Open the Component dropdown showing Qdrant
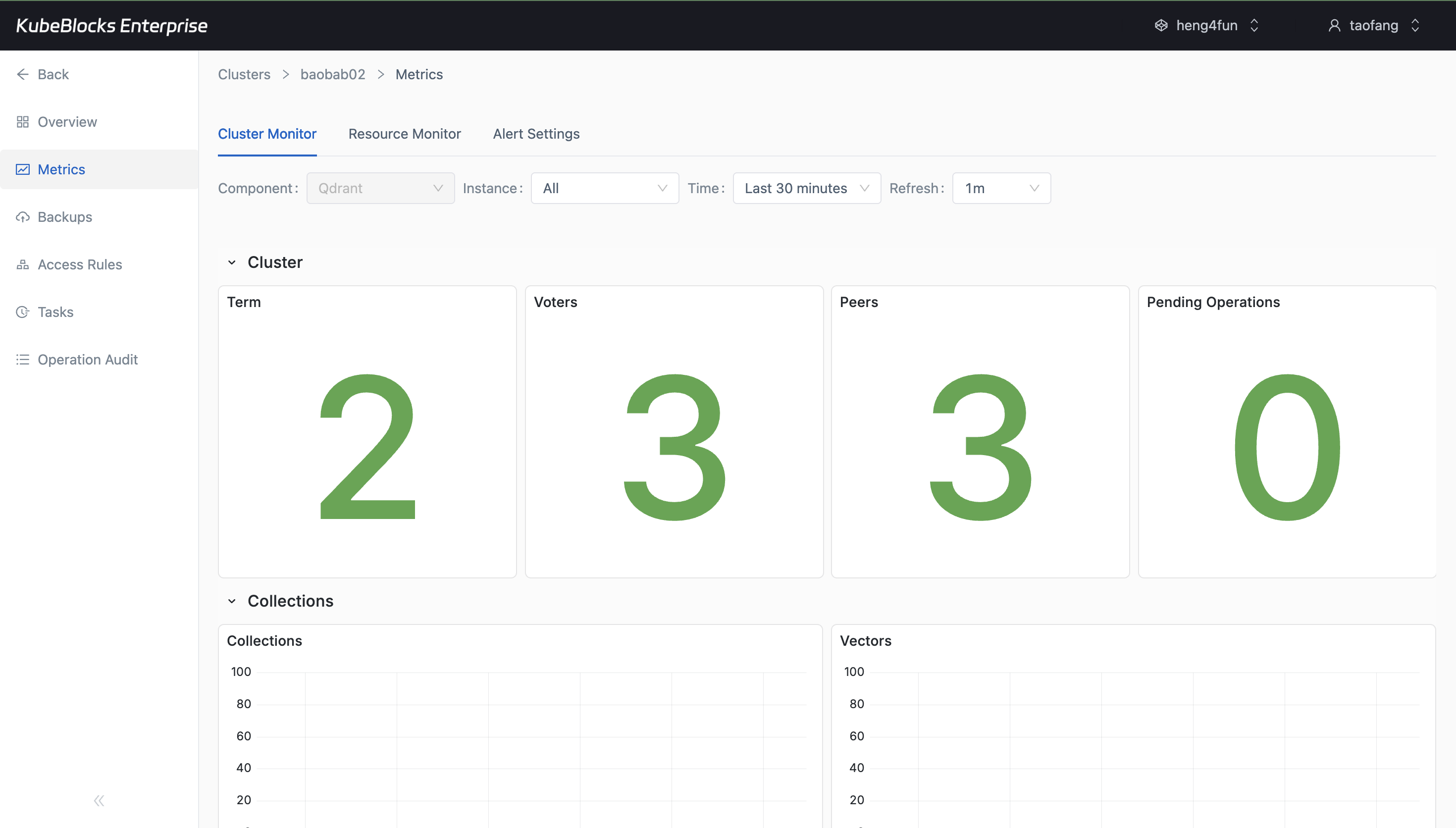This screenshot has height=828, width=1456. click(380, 188)
